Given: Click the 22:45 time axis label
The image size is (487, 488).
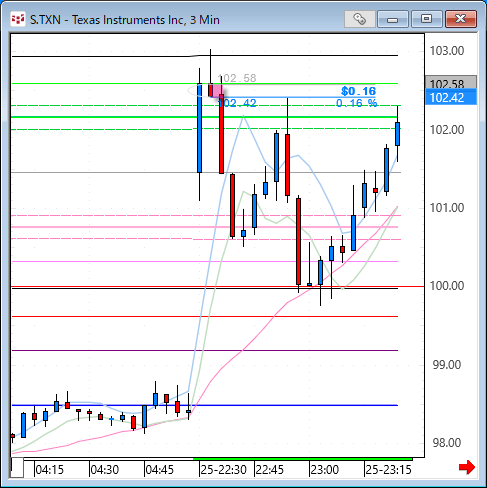Looking at the screenshot, I should [269, 470].
